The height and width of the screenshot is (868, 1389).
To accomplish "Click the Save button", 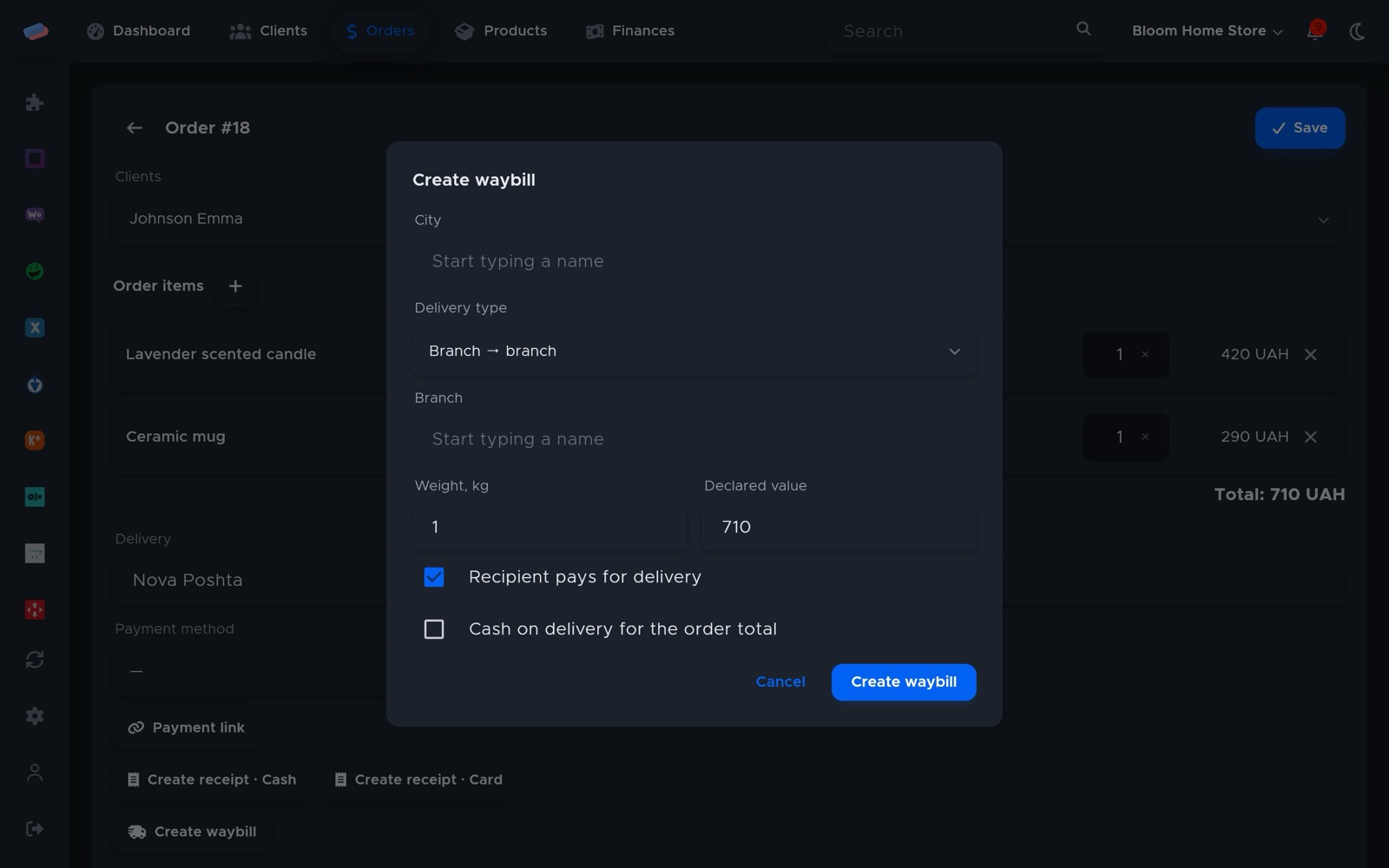I will coord(1300,128).
